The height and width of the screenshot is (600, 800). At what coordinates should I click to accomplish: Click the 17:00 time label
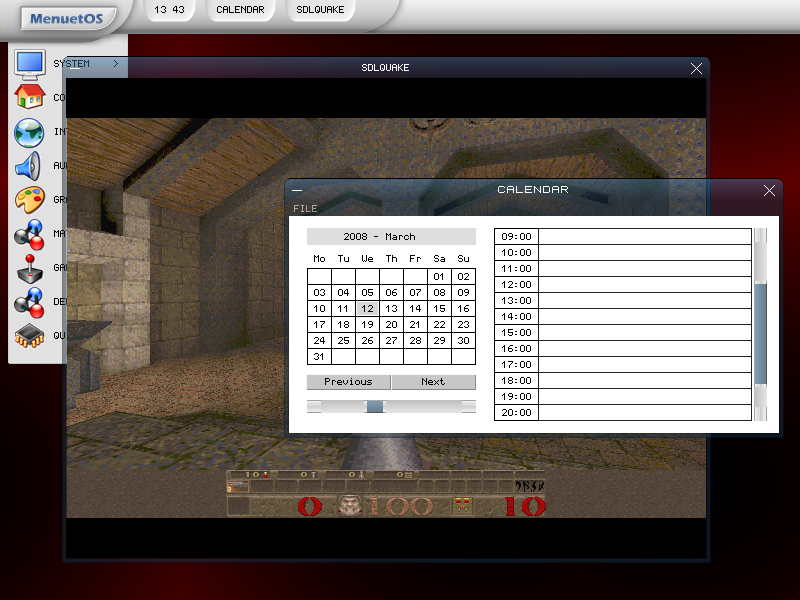(516, 364)
